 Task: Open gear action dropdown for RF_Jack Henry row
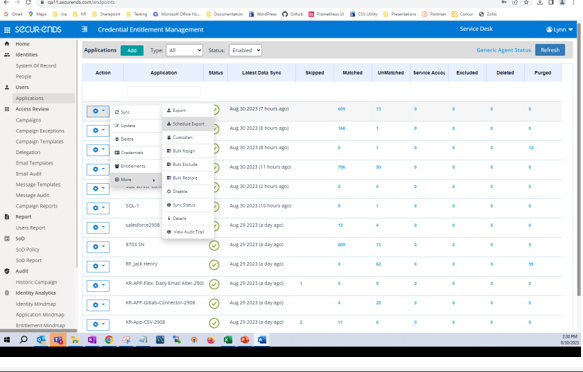(x=98, y=266)
